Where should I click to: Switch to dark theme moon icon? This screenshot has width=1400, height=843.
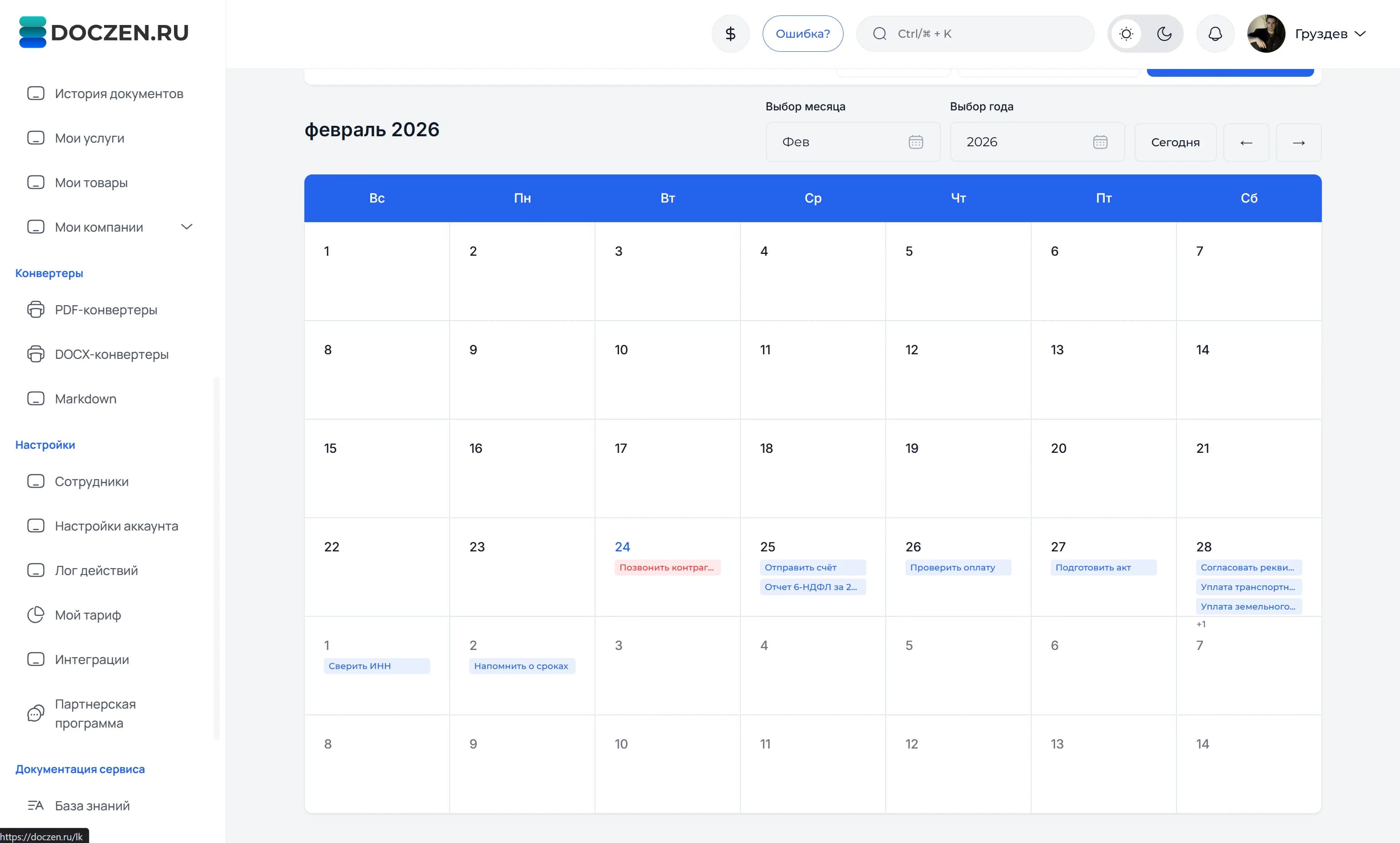[1164, 34]
